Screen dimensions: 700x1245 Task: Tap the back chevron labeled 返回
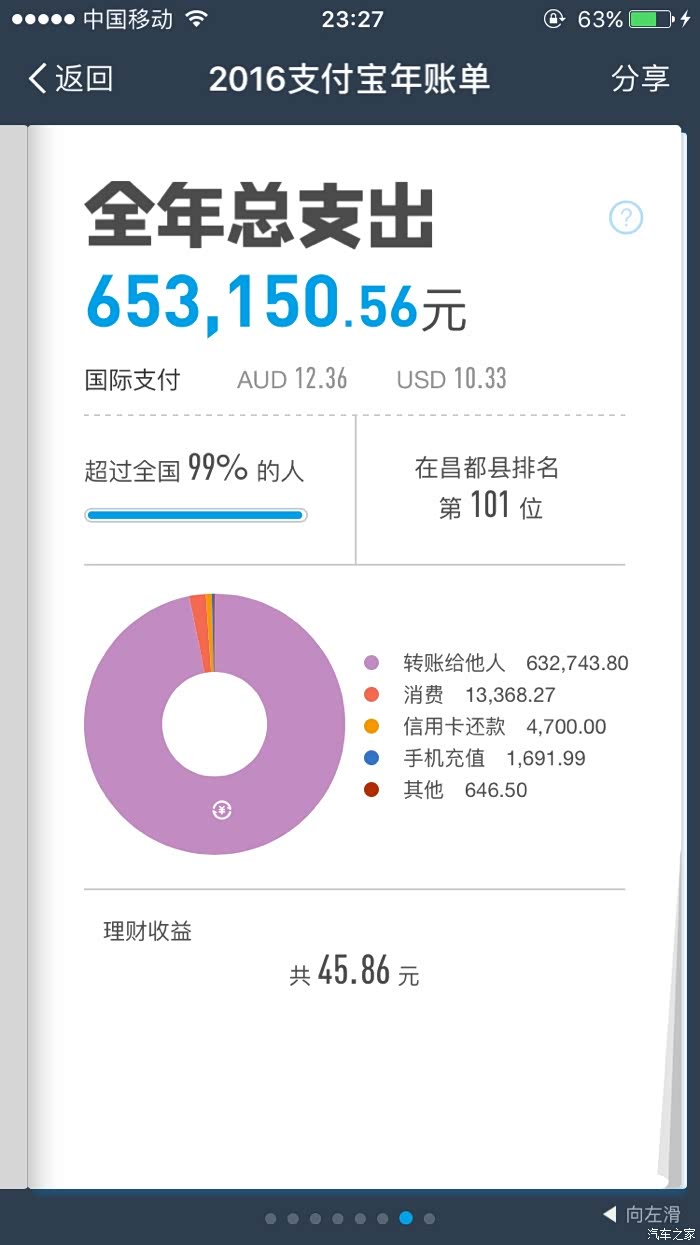pyautogui.click(x=70, y=79)
